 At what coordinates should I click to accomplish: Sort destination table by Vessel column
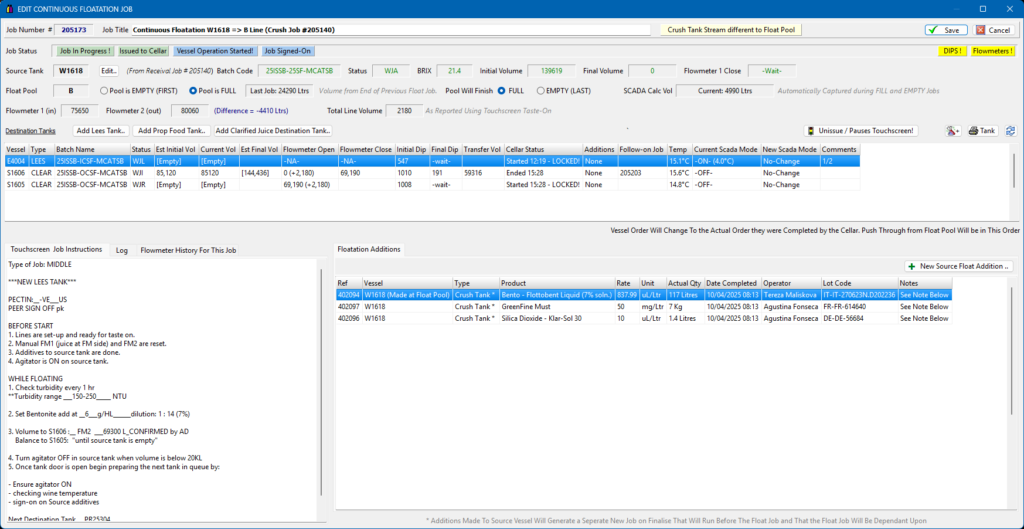click(x=17, y=149)
